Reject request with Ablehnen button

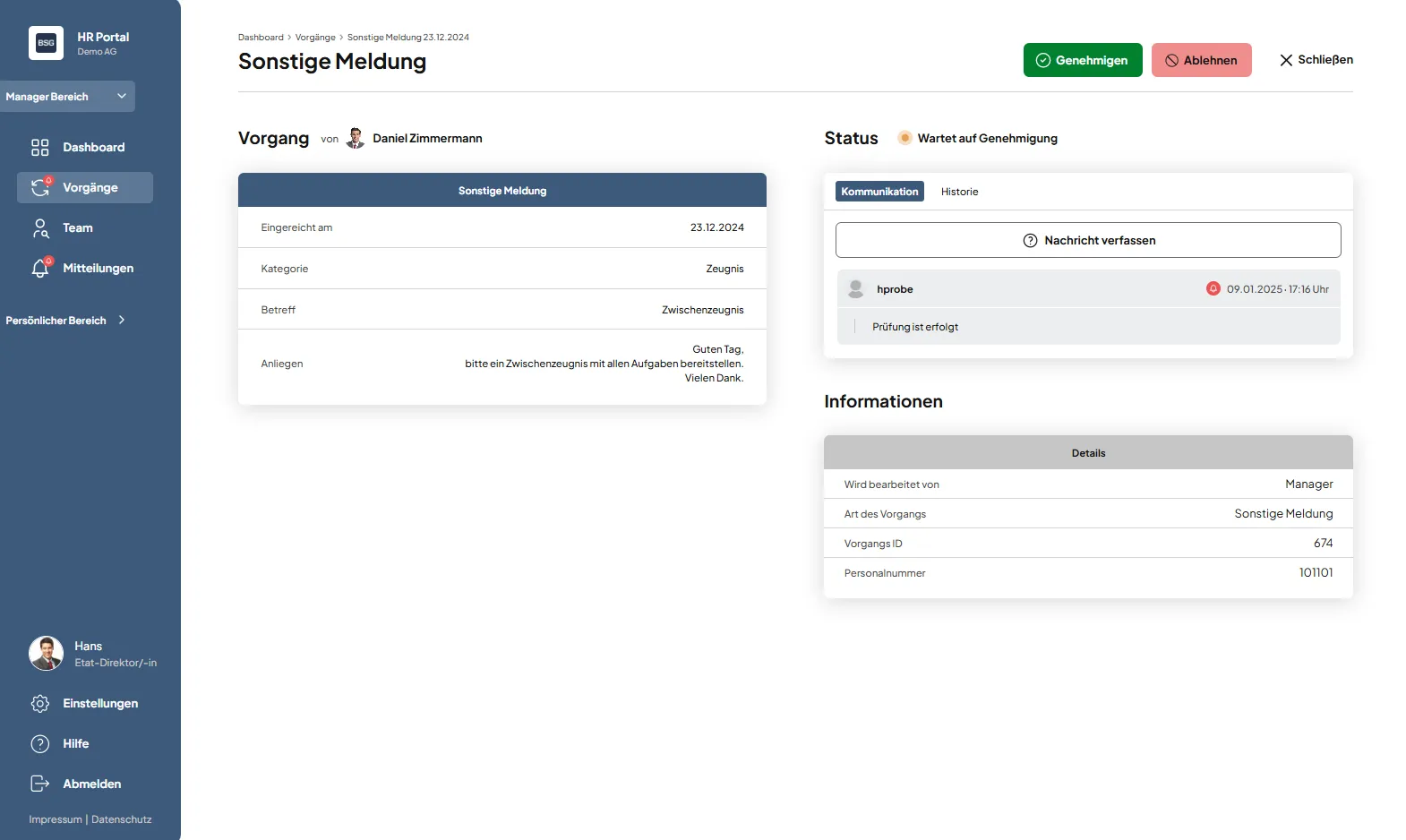click(x=1201, y=60)
